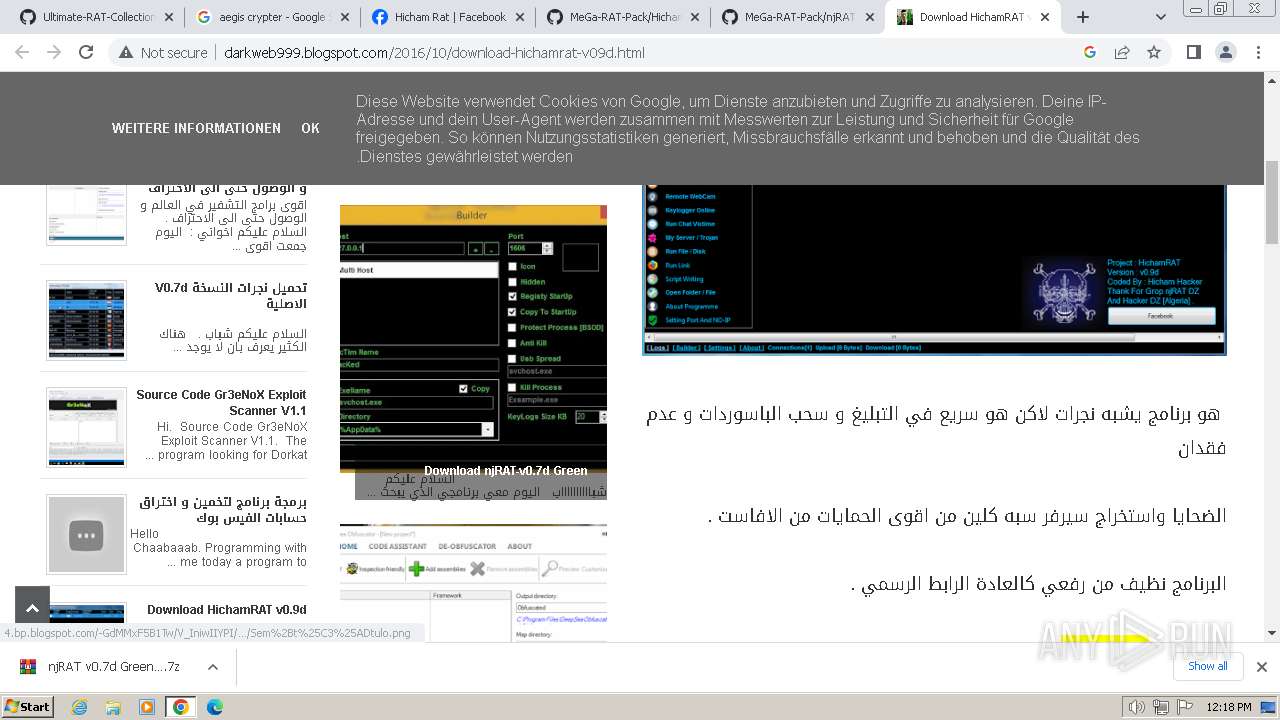Open Windows Start menu
Viewport: 1280px width, 720px height.
(27, 706)
